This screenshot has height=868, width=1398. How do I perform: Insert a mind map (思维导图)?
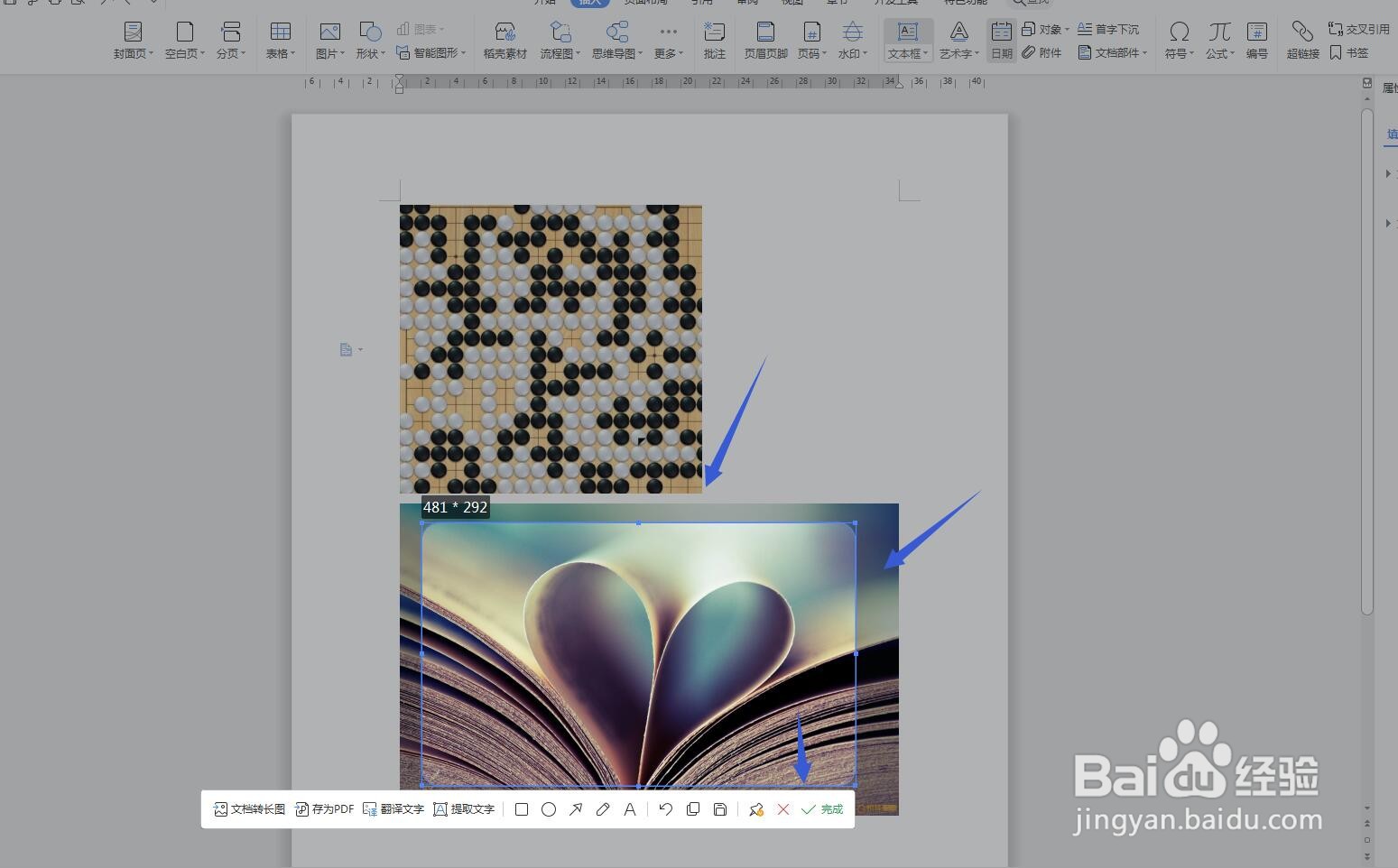pos(617,41)
